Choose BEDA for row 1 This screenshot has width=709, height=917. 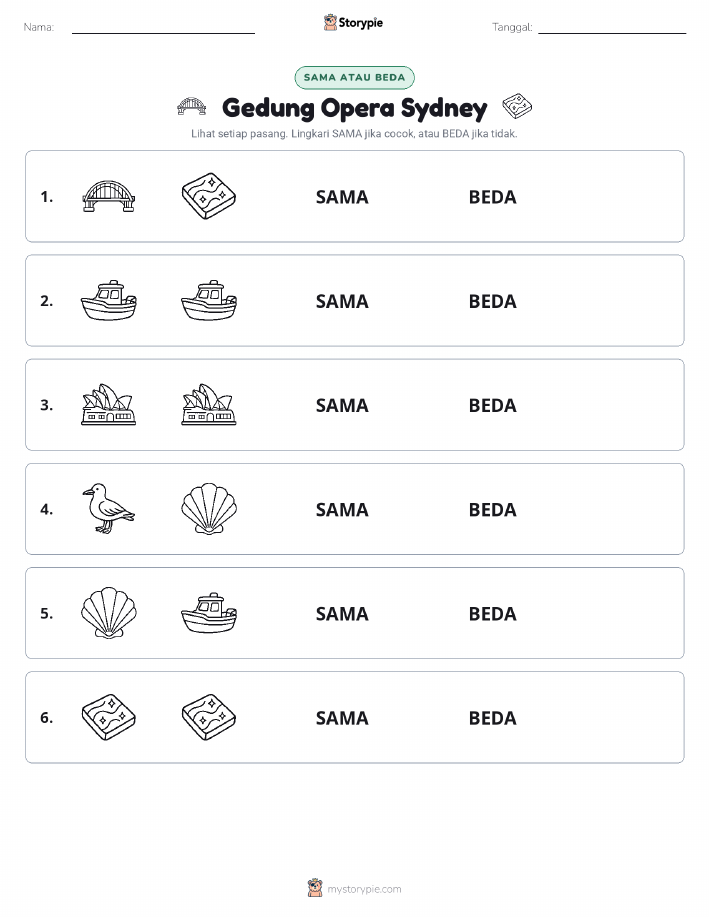point(493,197)
